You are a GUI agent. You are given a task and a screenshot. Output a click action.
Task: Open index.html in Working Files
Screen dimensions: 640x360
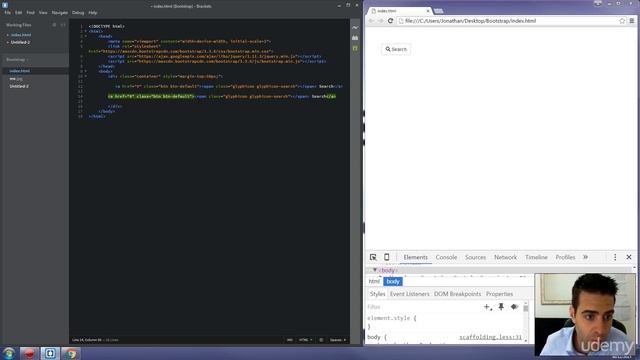tap(21, 35)
